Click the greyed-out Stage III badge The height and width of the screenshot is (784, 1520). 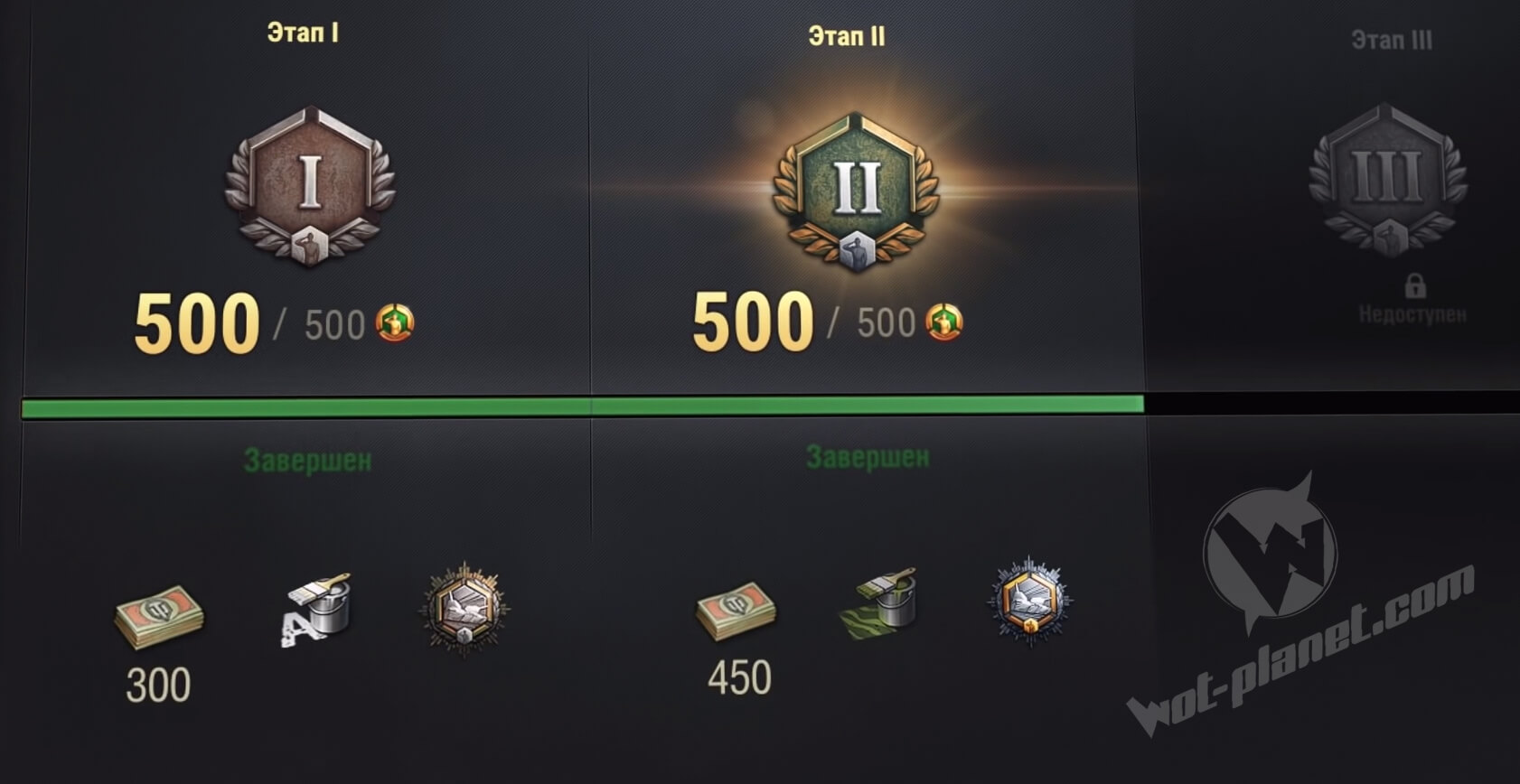[1388, 180]
